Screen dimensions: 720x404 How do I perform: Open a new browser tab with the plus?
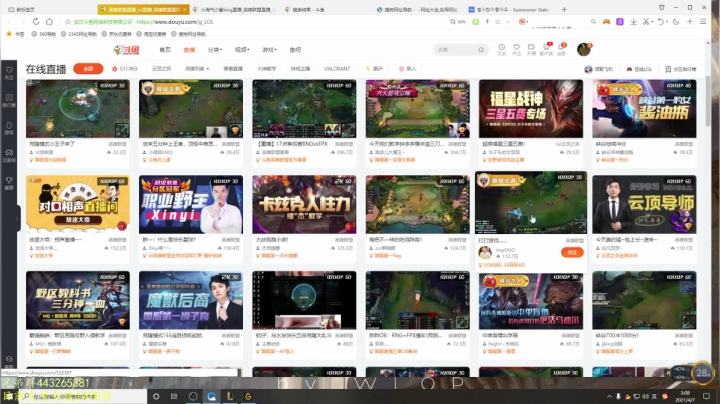coord(564,9)
